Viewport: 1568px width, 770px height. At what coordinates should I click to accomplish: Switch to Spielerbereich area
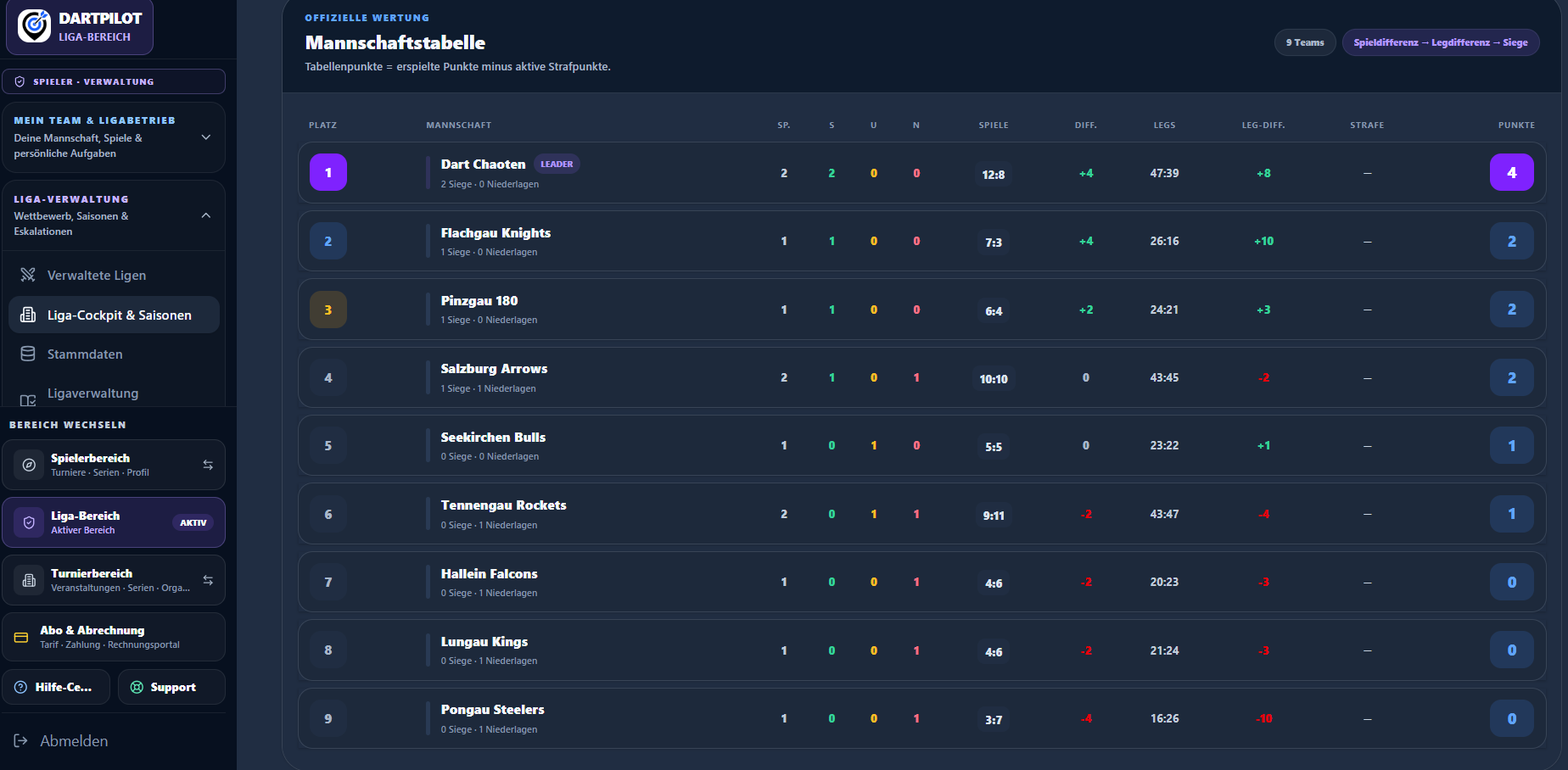[x=114, y=465]
